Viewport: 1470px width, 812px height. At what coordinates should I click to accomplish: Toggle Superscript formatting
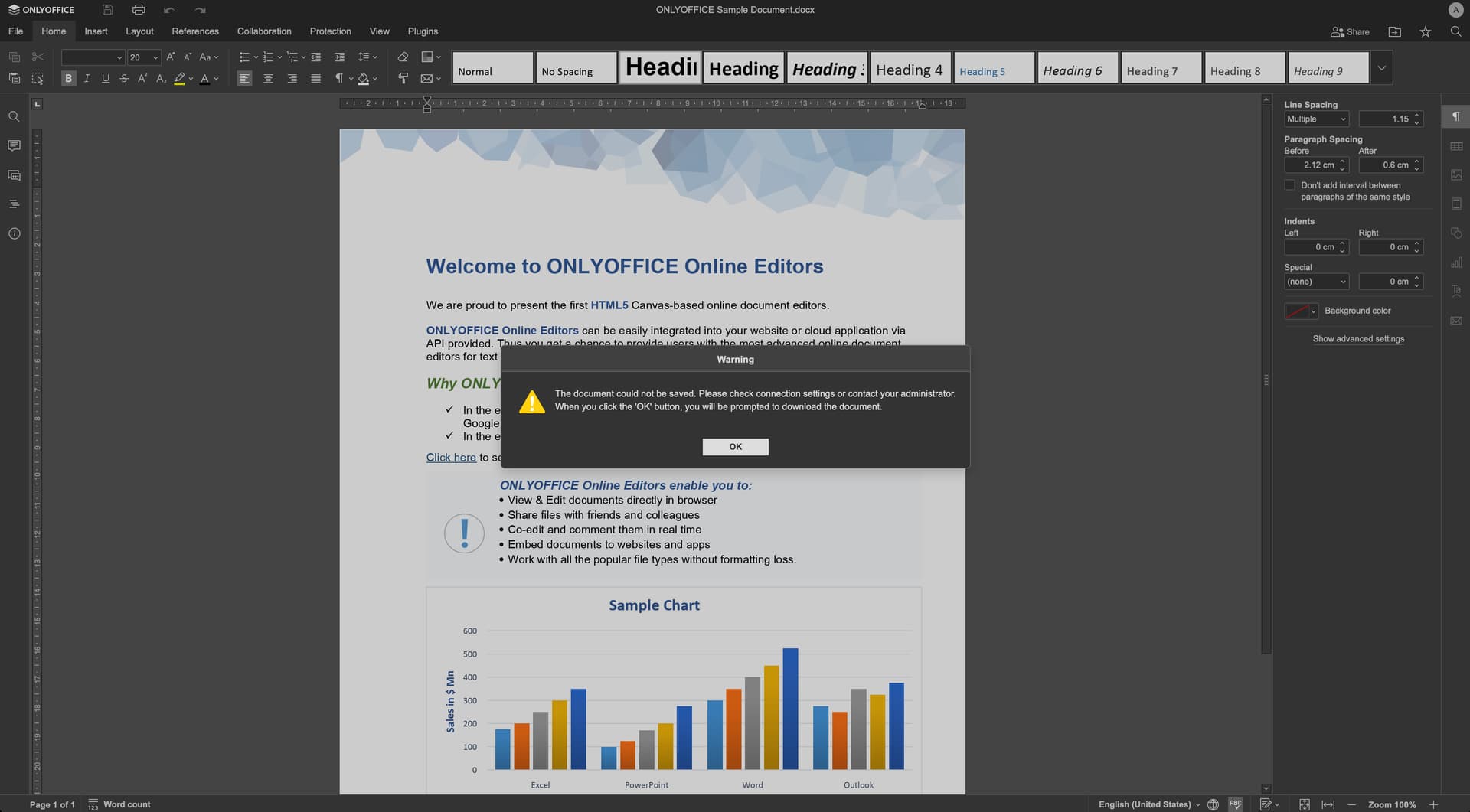click(x=142, y=78)
